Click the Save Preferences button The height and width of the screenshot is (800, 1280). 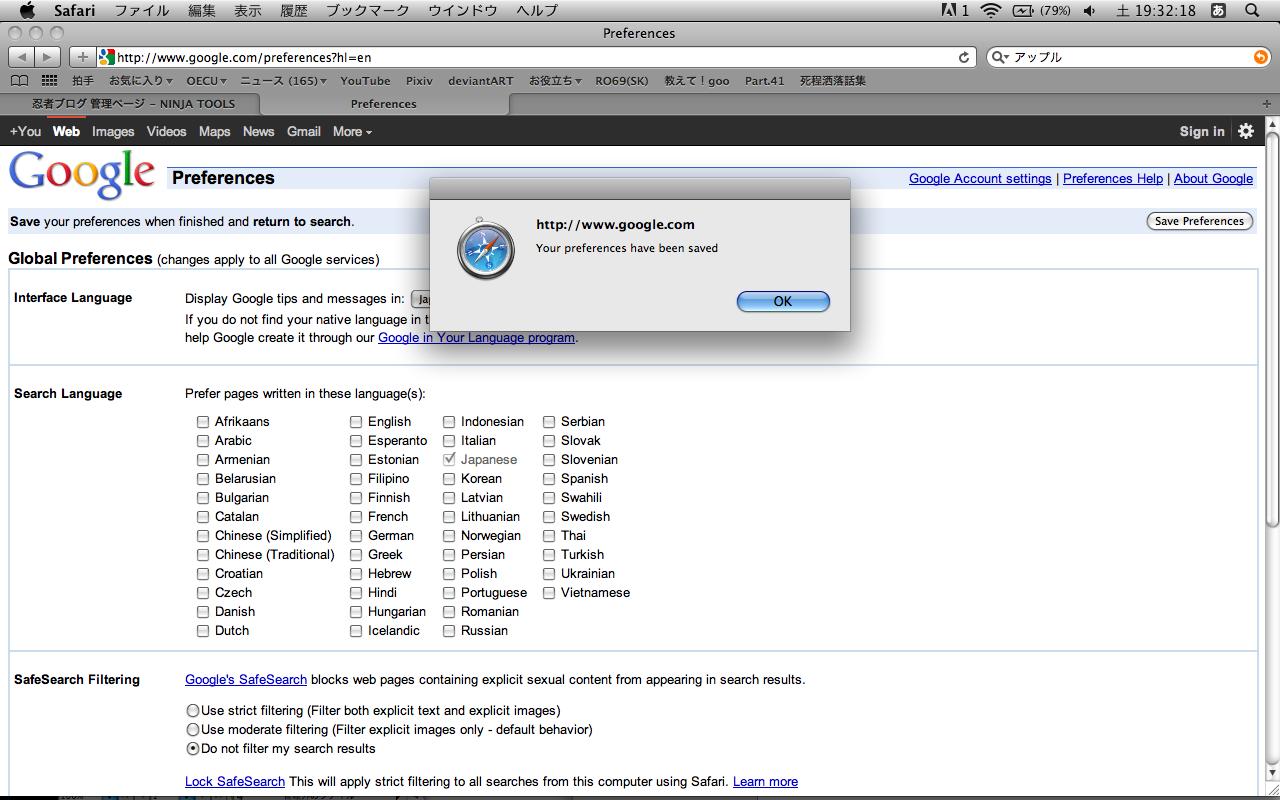[x=1200, y=221]
